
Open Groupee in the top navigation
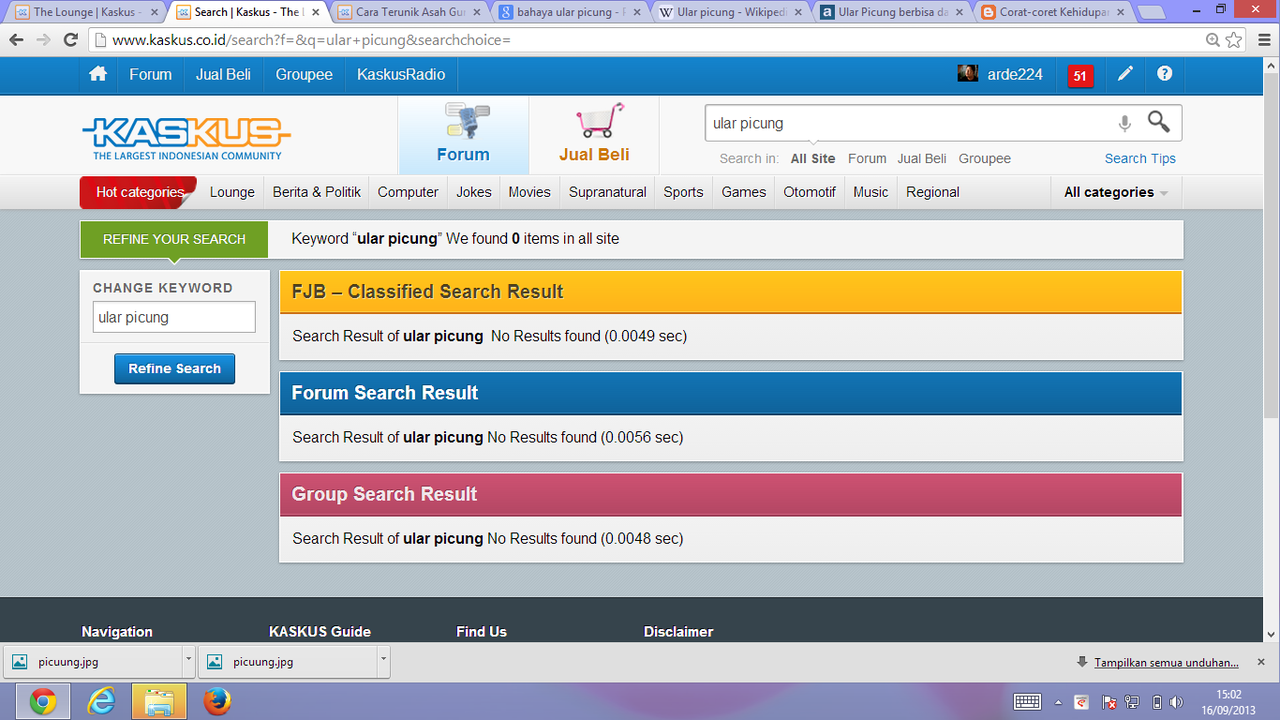click(x=304, y=74)
